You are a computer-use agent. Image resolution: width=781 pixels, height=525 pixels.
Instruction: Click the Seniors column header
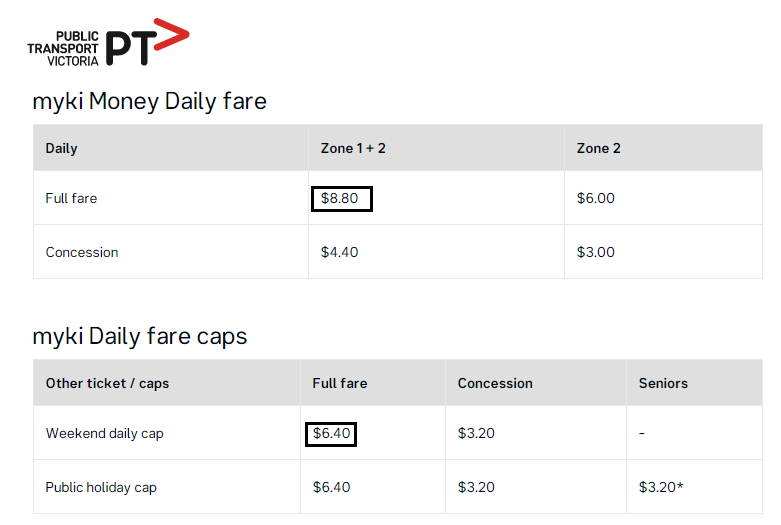pyautogui.click(x=663, y=384)
